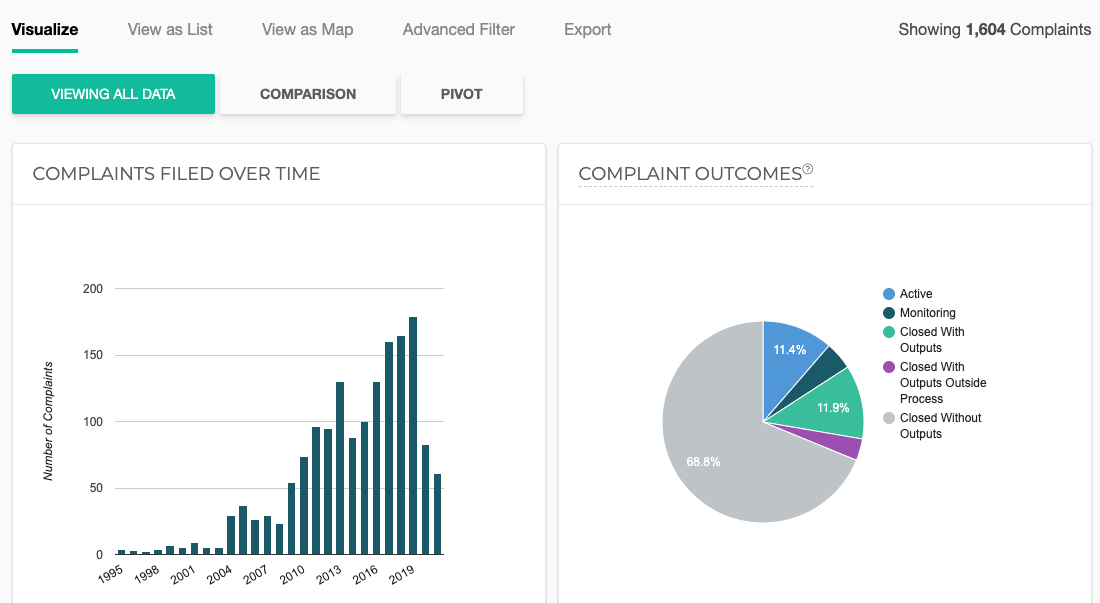
Task: Click the Showing 1,604 Complaints text
Action: click(x=994, y=29)
